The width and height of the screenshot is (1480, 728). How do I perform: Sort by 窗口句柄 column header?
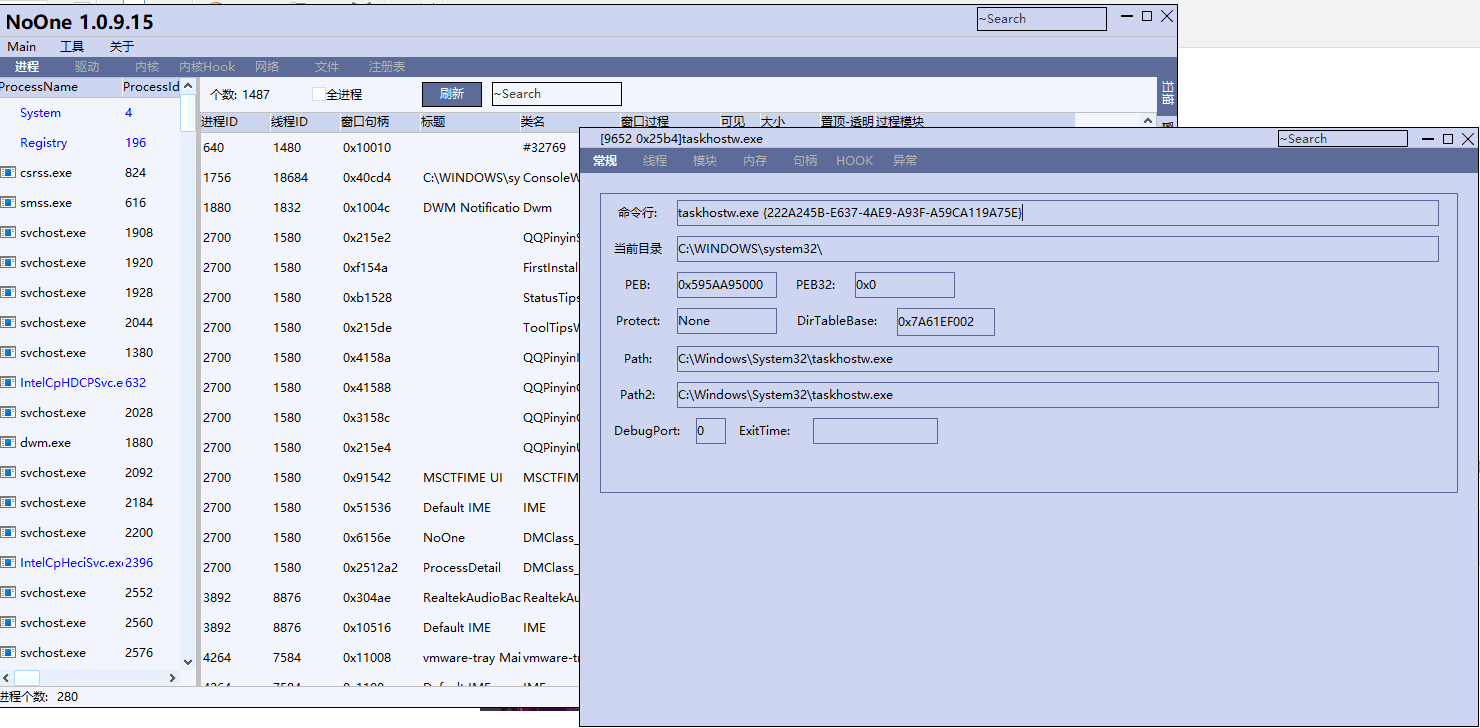pyautogui.click(x=379, y=122)
